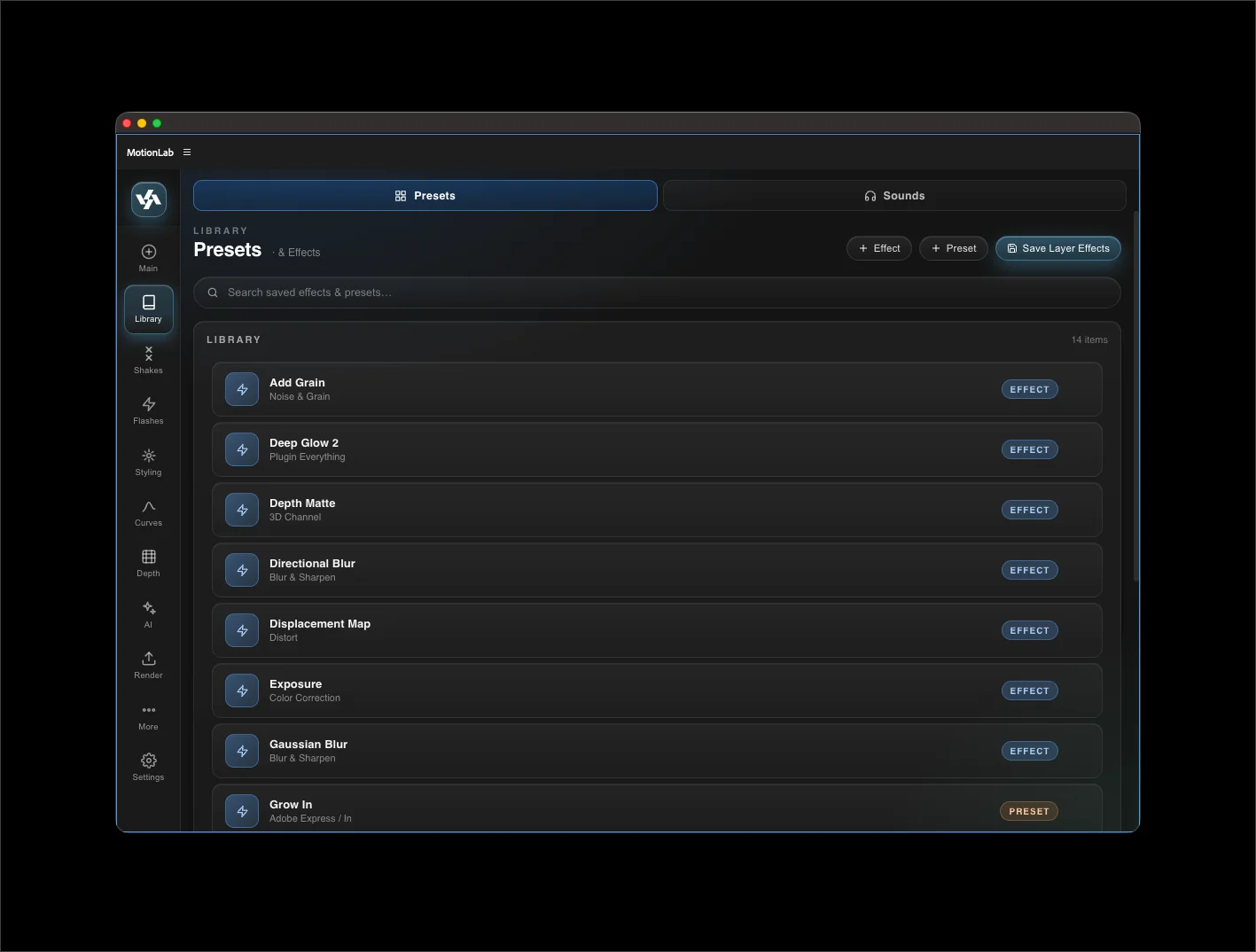Click the MotionLab title text
1256x952 pixels.
coord(150,152)
